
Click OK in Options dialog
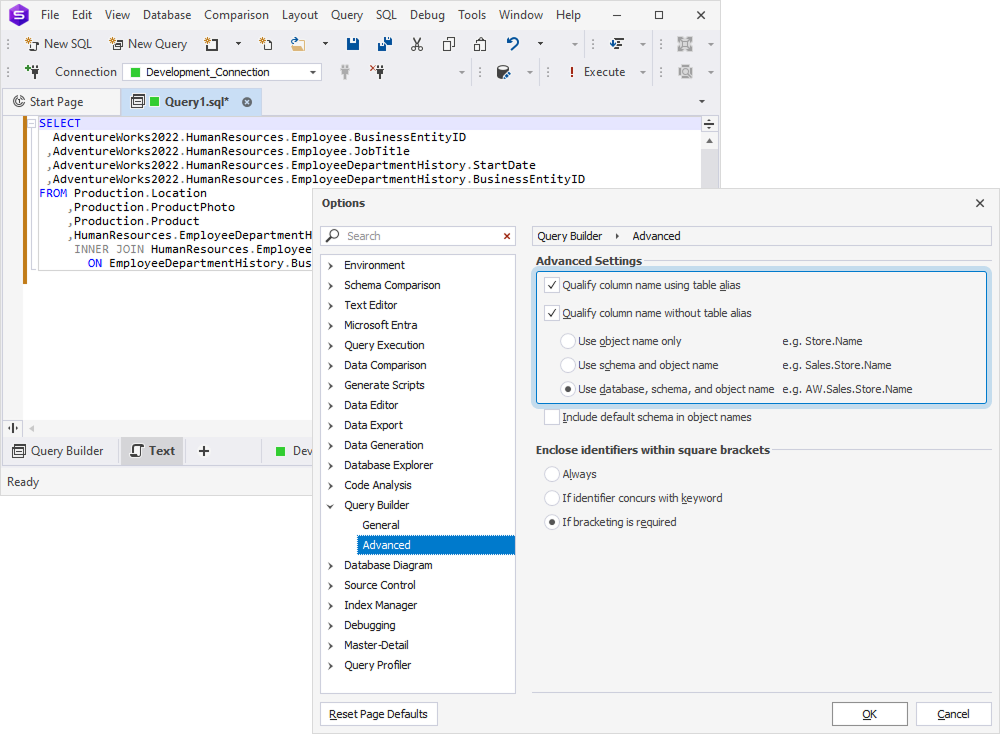click(869, 714)
